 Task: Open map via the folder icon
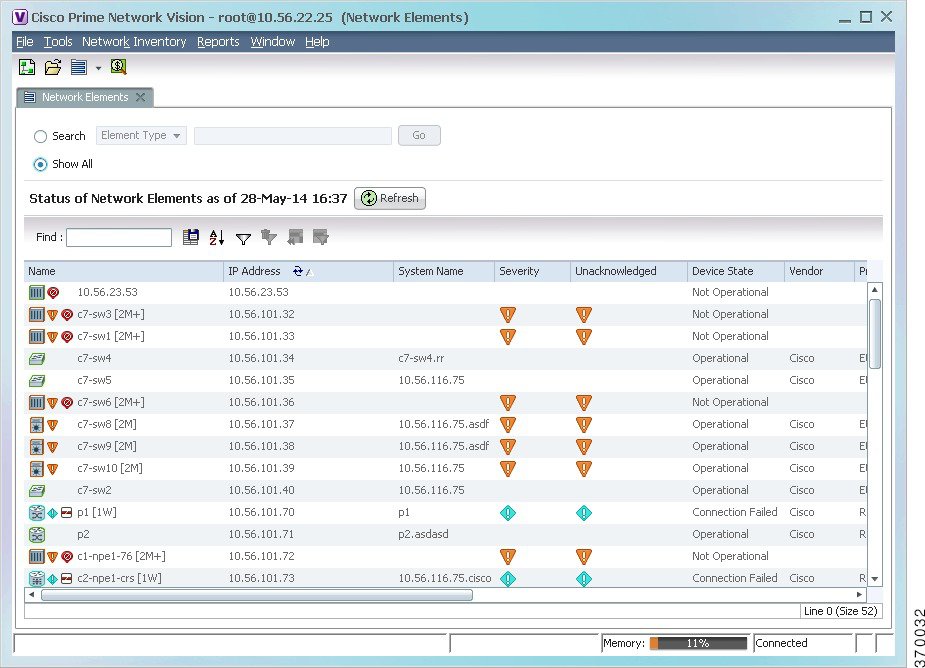53,67
